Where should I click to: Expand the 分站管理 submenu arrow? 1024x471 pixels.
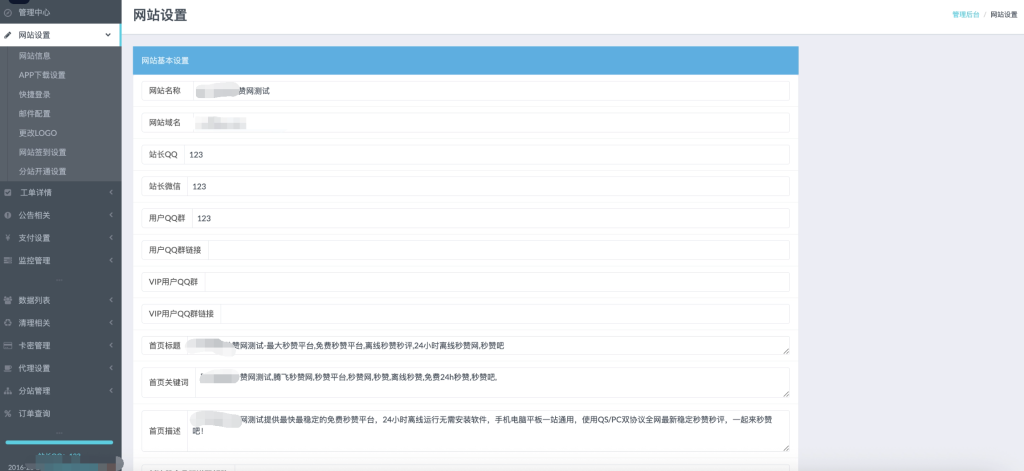(110, 391)
